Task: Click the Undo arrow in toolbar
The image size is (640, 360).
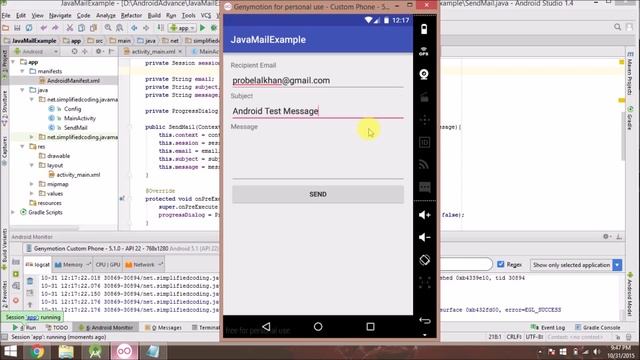Action: tap(44, 28)
